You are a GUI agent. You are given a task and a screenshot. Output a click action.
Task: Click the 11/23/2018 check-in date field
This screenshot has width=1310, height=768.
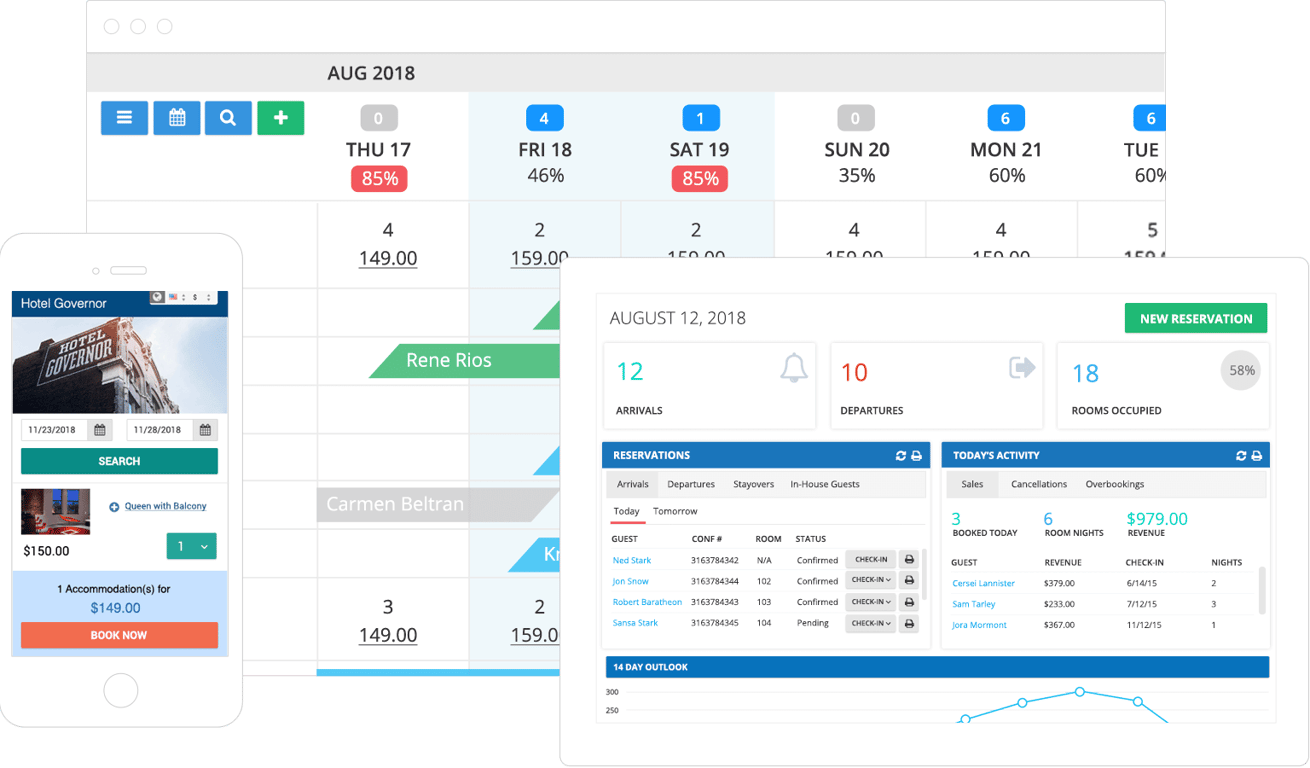point(54,430)
